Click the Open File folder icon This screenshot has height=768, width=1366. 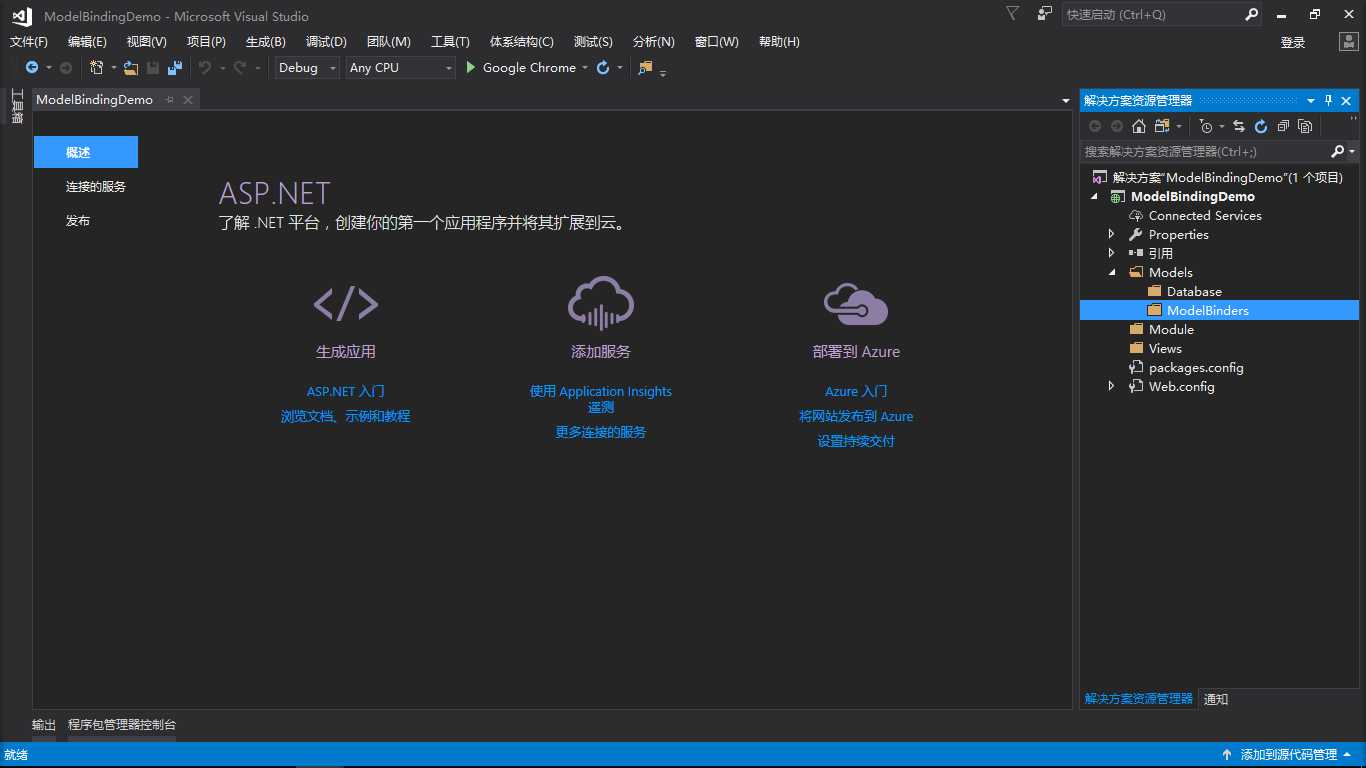(131, 68)
